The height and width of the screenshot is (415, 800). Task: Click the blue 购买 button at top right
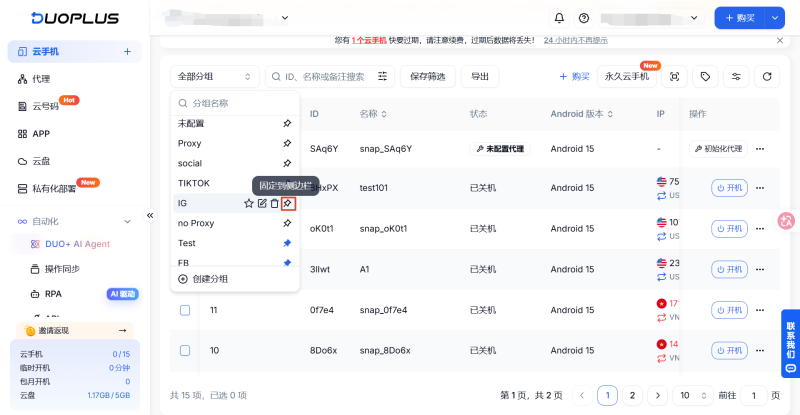tap(740, 18)
